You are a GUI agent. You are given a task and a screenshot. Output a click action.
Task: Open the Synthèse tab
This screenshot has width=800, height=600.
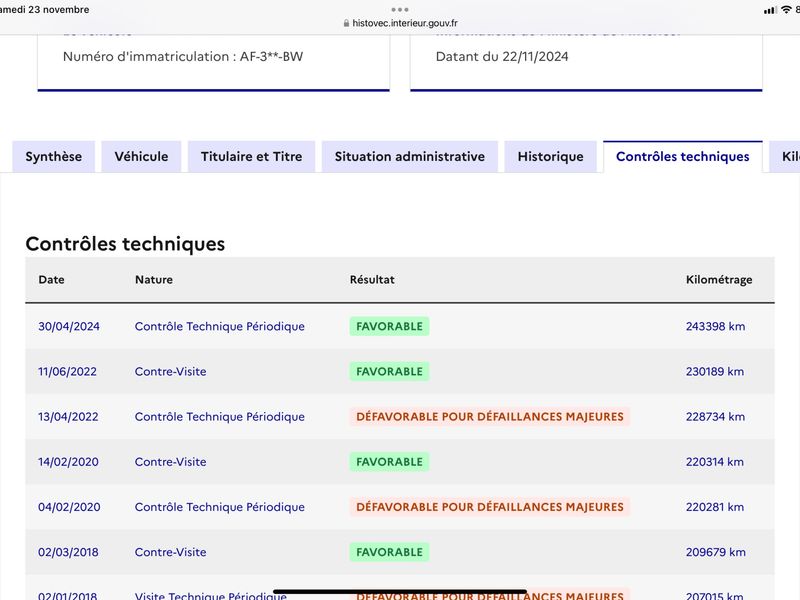(54, 157)
